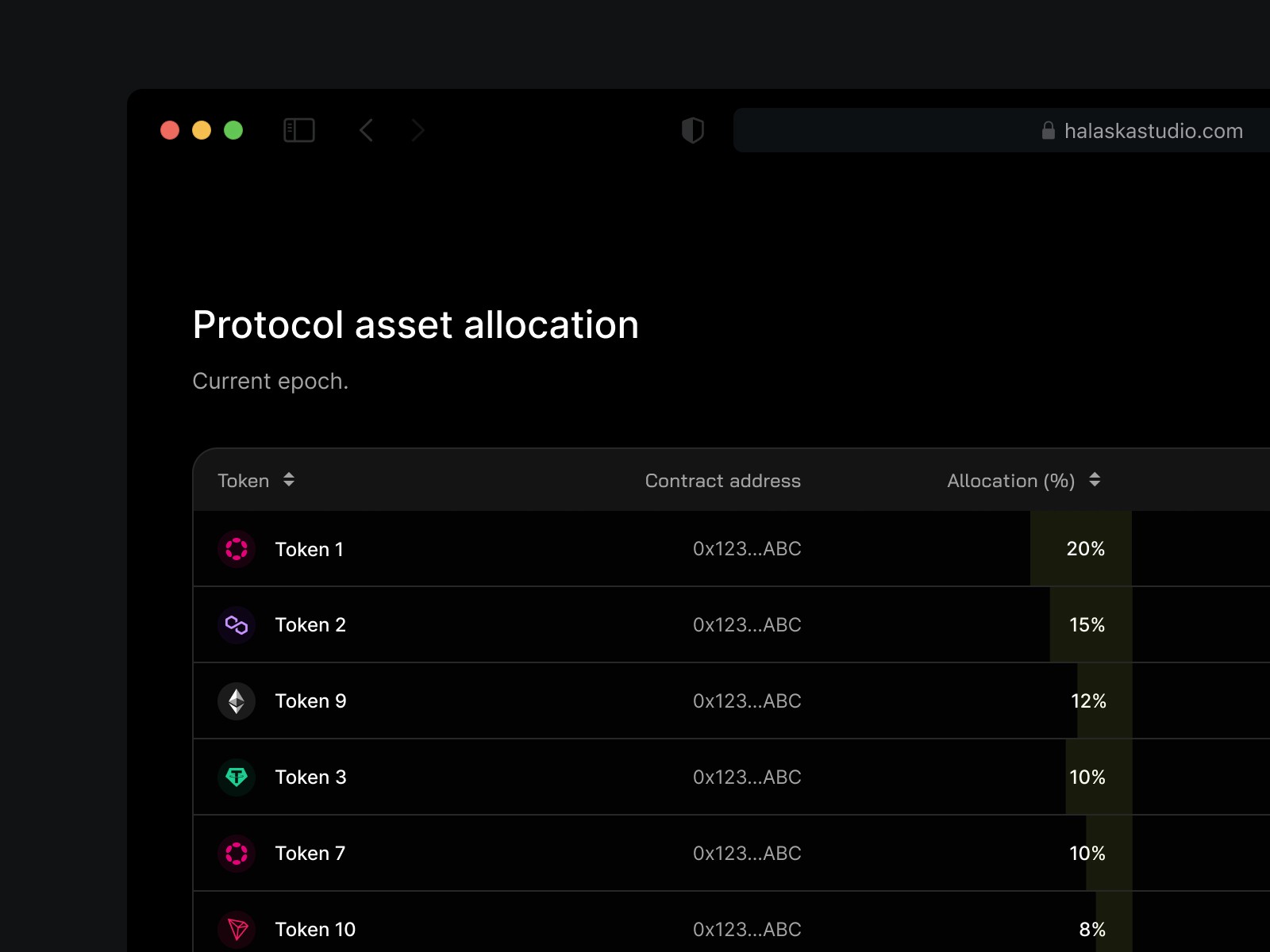1270x952 pixels.
Task: Go back with the left chevron arrow
Action: click(366, 130)
